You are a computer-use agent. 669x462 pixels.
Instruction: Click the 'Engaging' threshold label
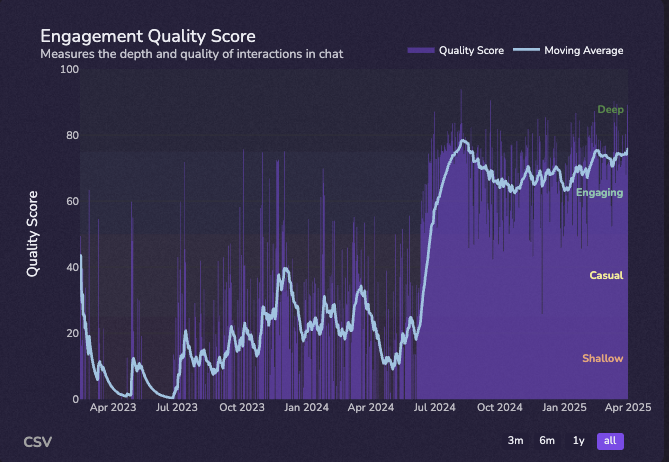(599, 193)
